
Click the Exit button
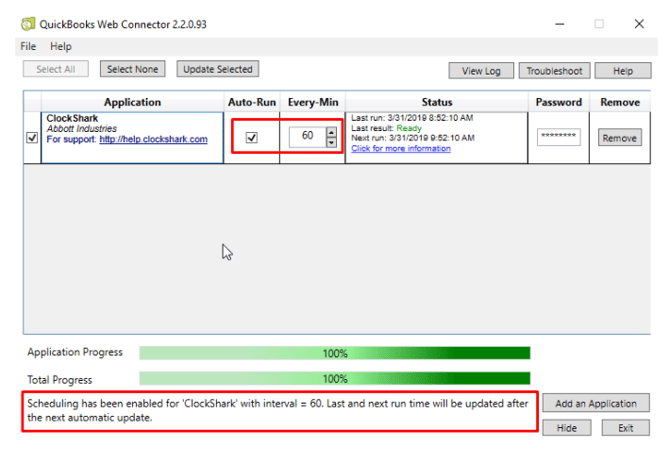(x=625, y=428)
